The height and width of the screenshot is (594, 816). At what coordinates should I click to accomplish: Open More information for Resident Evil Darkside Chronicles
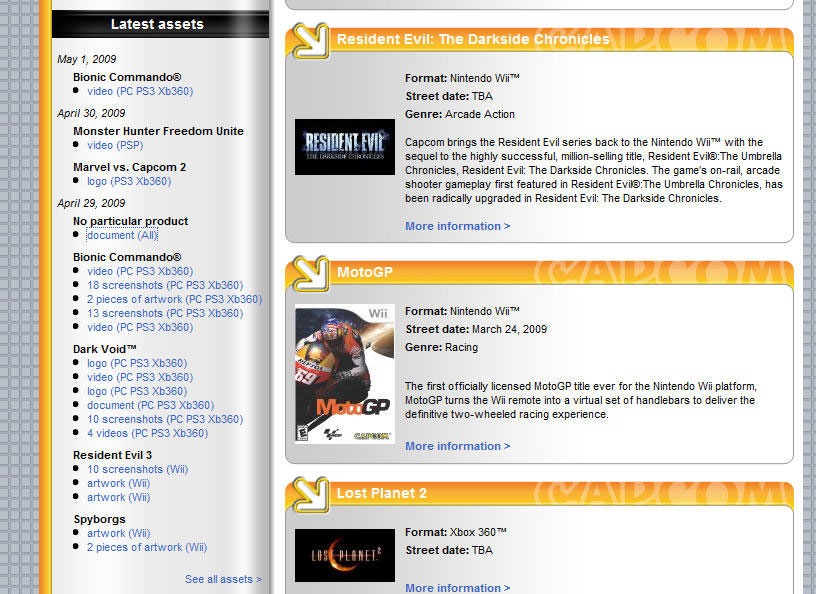pos(457,226)
